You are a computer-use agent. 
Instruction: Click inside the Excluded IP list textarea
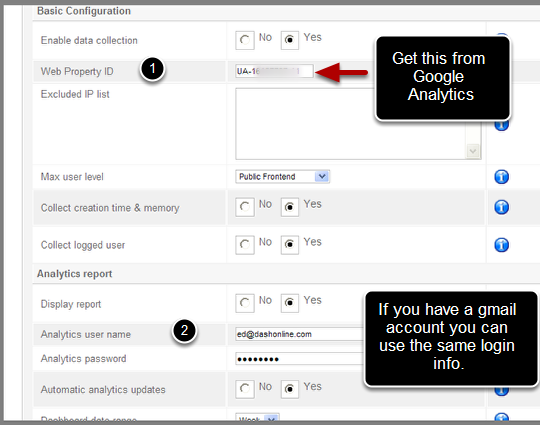coord(350,124)
